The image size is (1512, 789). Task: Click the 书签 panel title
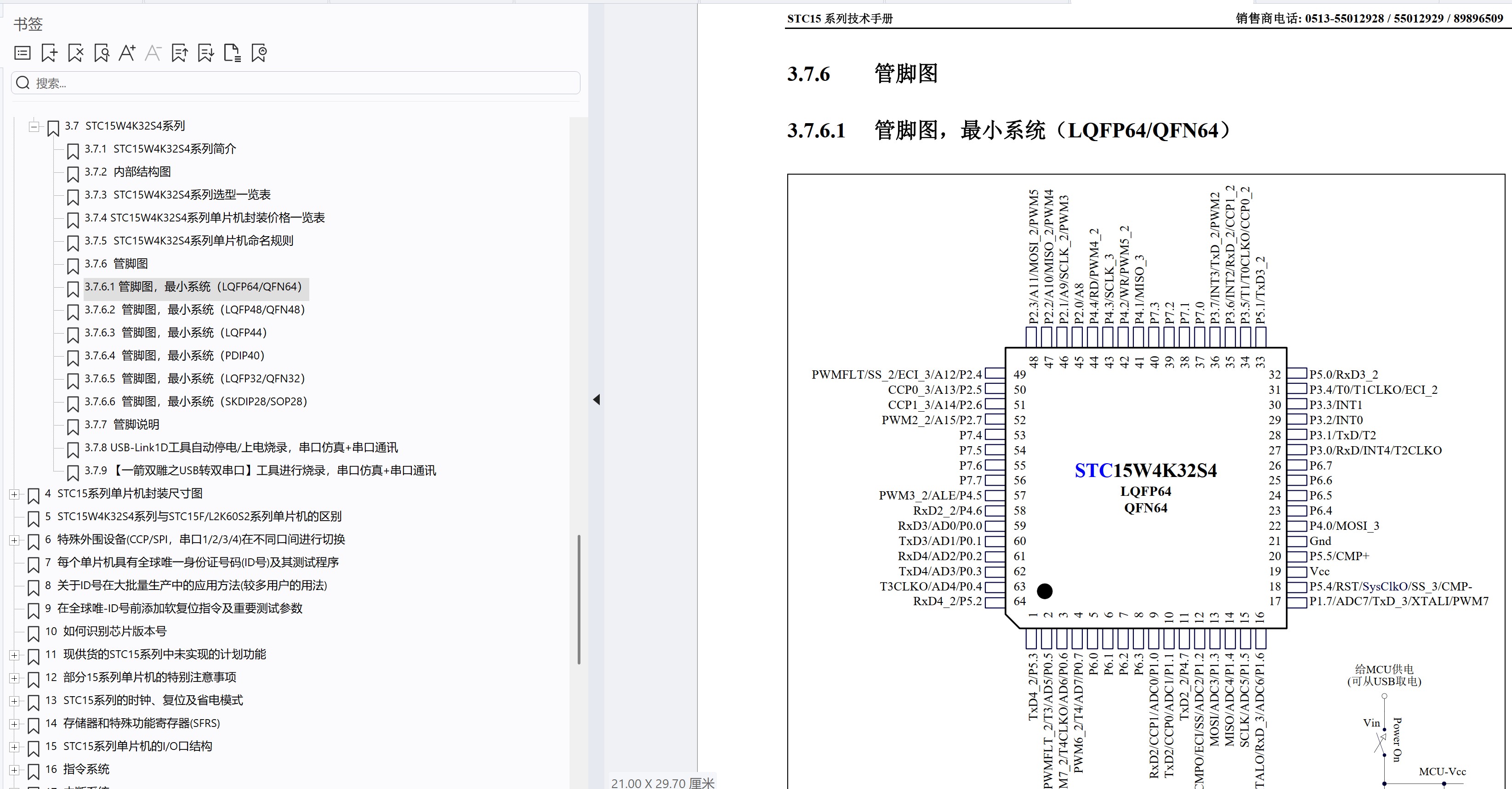point(28,24)
